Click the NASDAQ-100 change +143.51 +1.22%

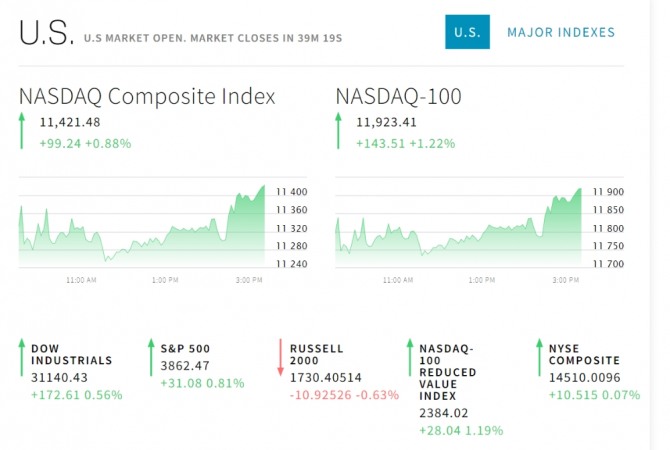(405, 143)
